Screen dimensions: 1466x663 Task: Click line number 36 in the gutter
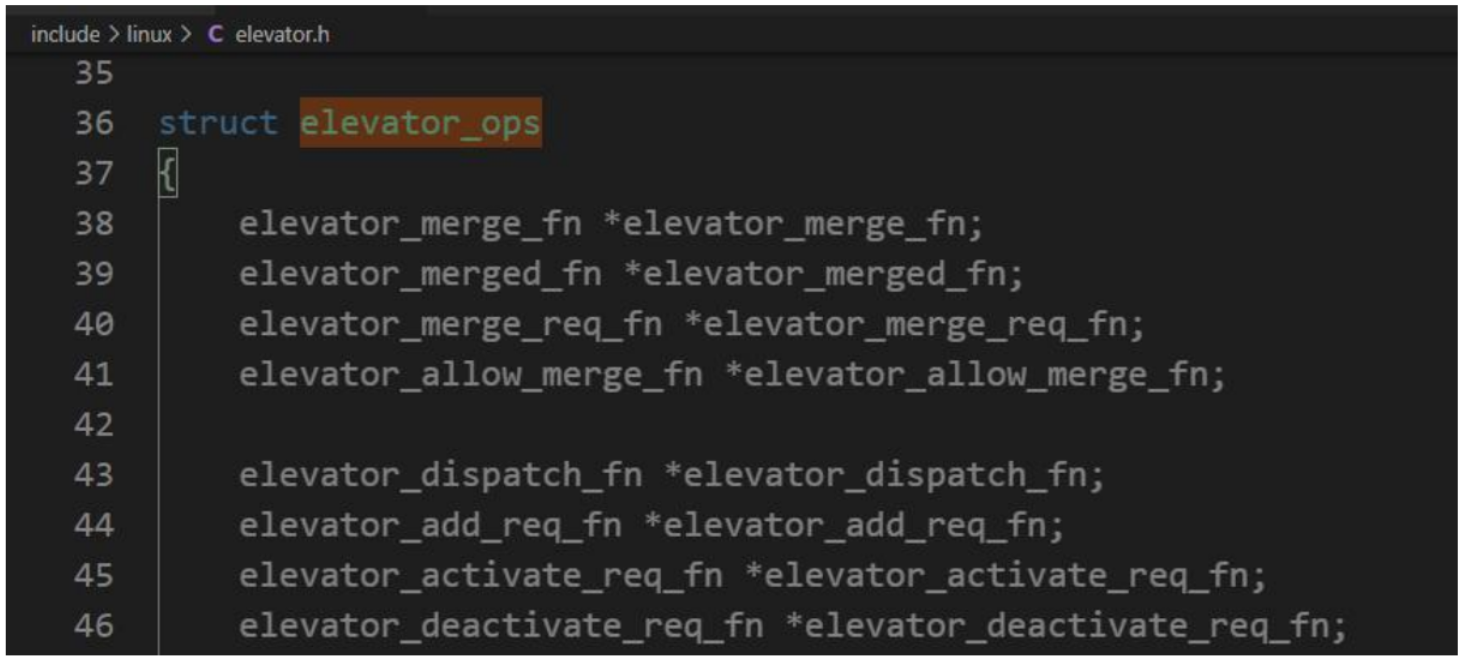tap(94, 123)
